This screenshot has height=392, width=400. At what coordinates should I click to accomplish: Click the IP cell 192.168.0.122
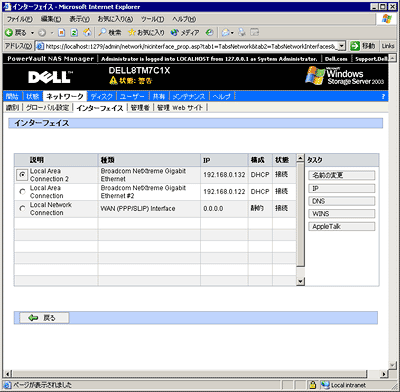point(224,192)
